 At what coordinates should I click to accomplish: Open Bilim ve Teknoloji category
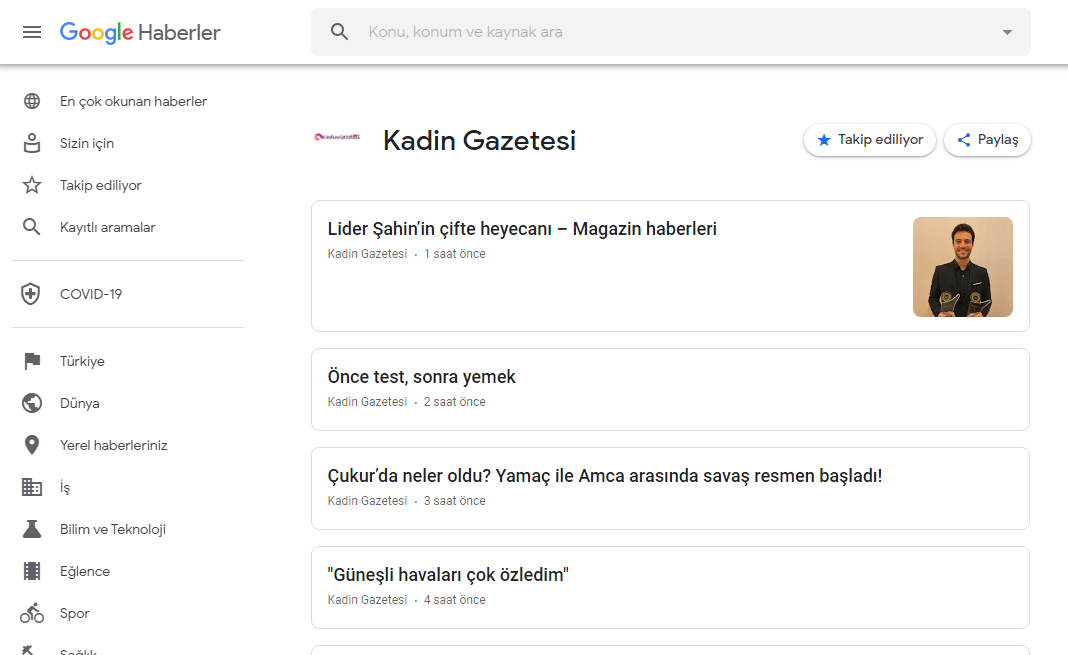coord(113,530)
